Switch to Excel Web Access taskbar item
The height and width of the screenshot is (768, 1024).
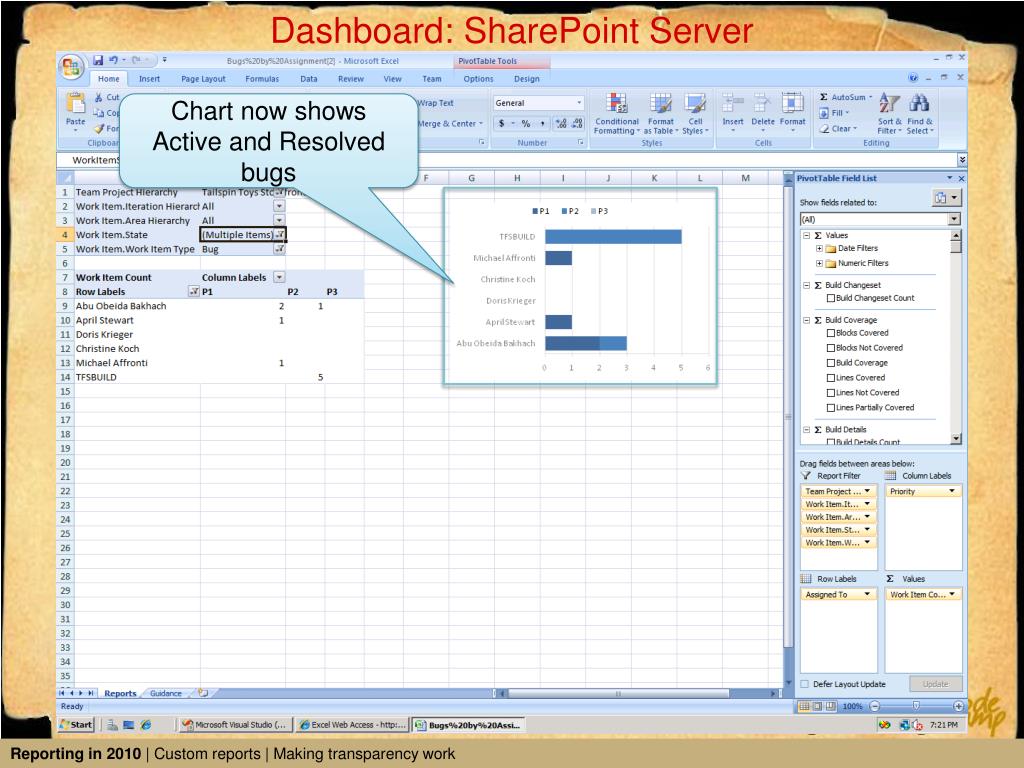click(x=353, y=724)
